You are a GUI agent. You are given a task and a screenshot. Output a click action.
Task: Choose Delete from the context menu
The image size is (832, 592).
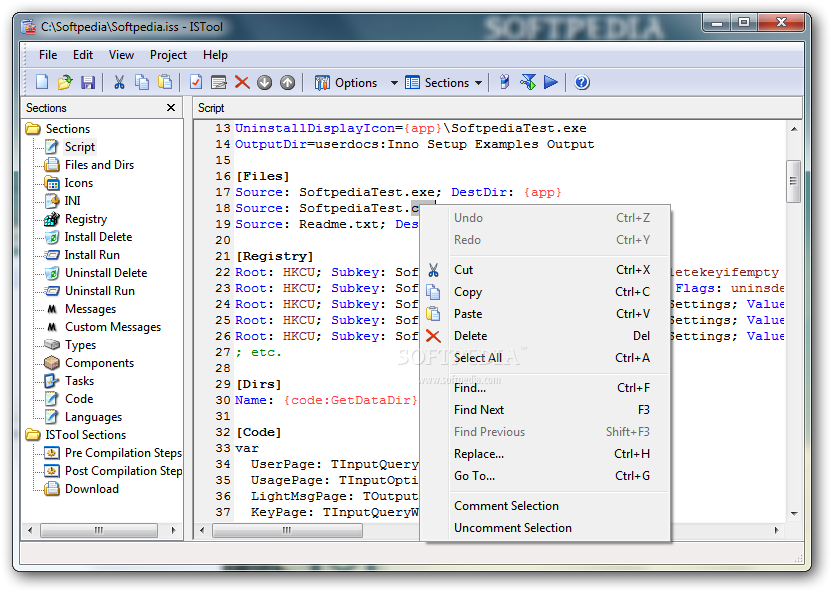coord(545,336)
